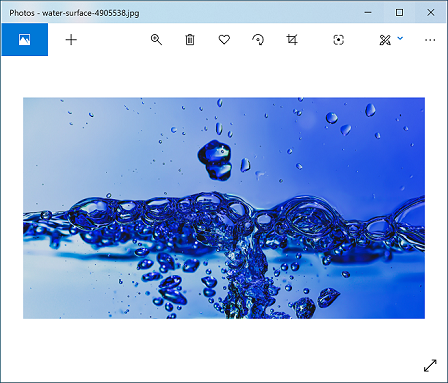
Task: Minimize the Photos window
Action: (368, 12)
